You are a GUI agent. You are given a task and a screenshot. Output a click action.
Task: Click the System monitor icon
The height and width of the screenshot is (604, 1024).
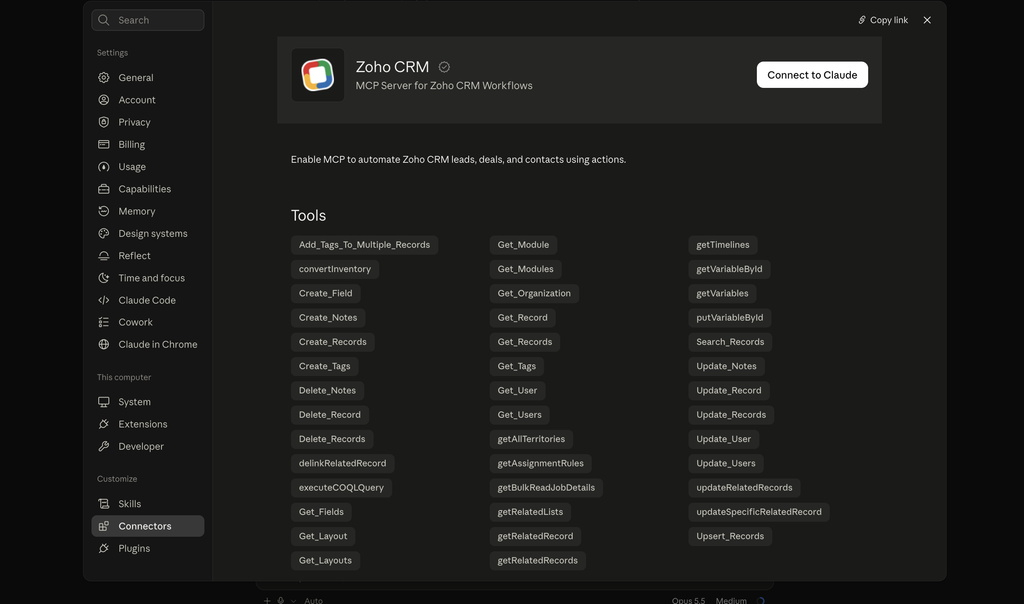coord(104,402)
